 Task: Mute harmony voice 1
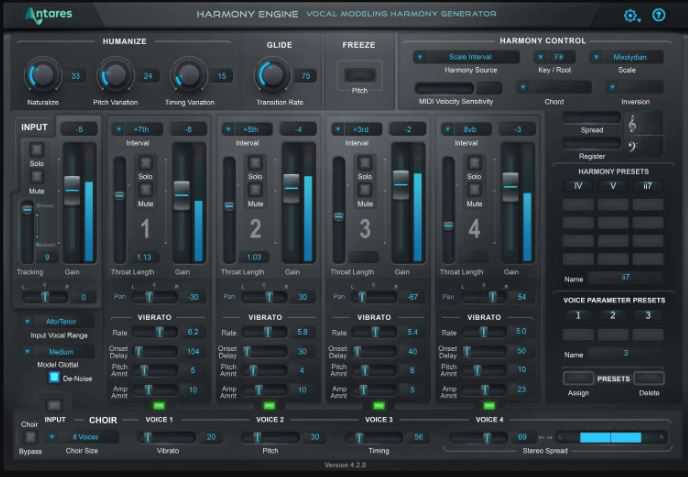(x=145, y=190)
